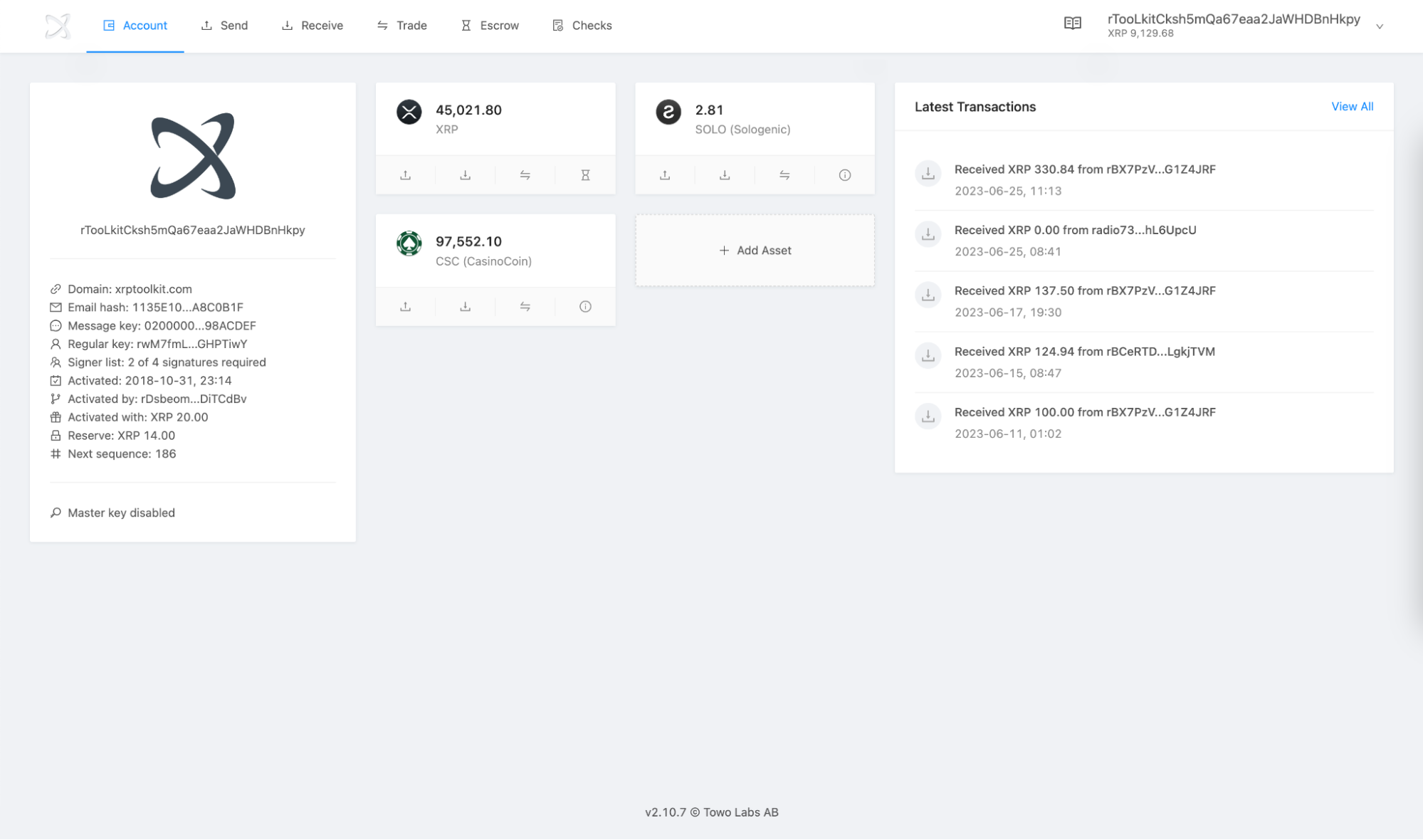Open Trade from the XRP asset card icons
This screenshot has width=1423, height=840.
(525, 174)
